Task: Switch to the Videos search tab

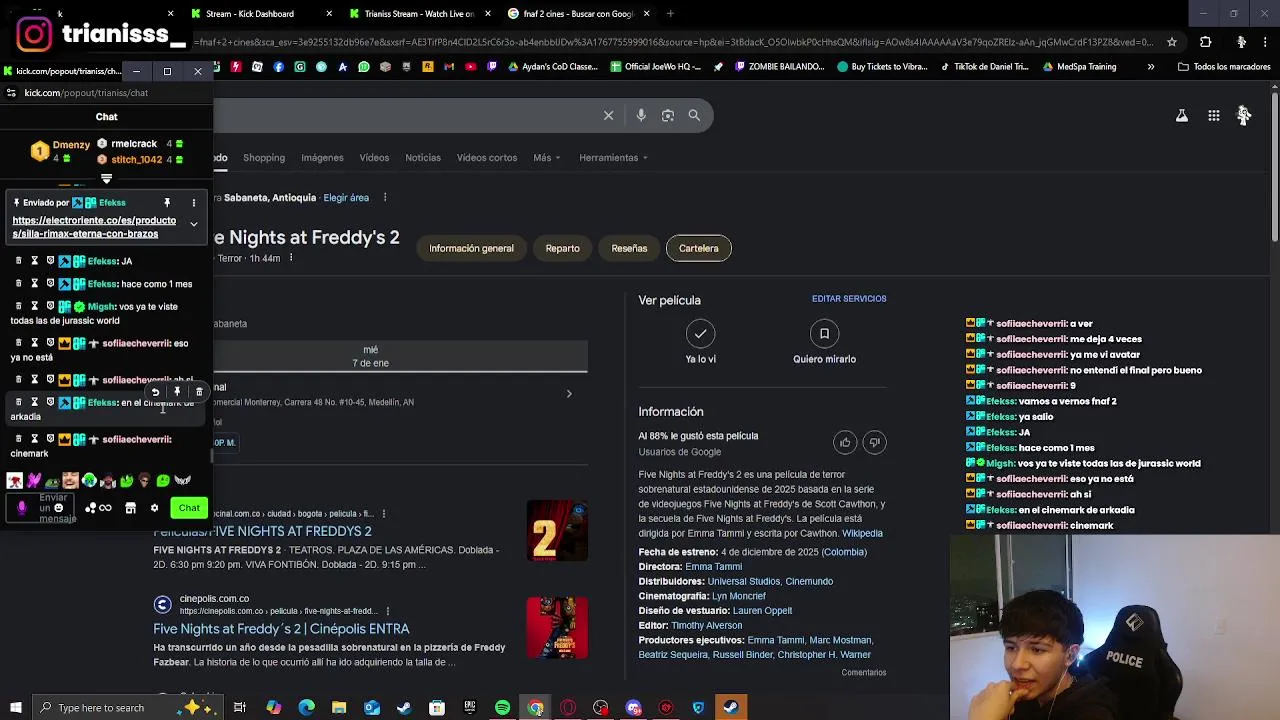Action: 374,158
